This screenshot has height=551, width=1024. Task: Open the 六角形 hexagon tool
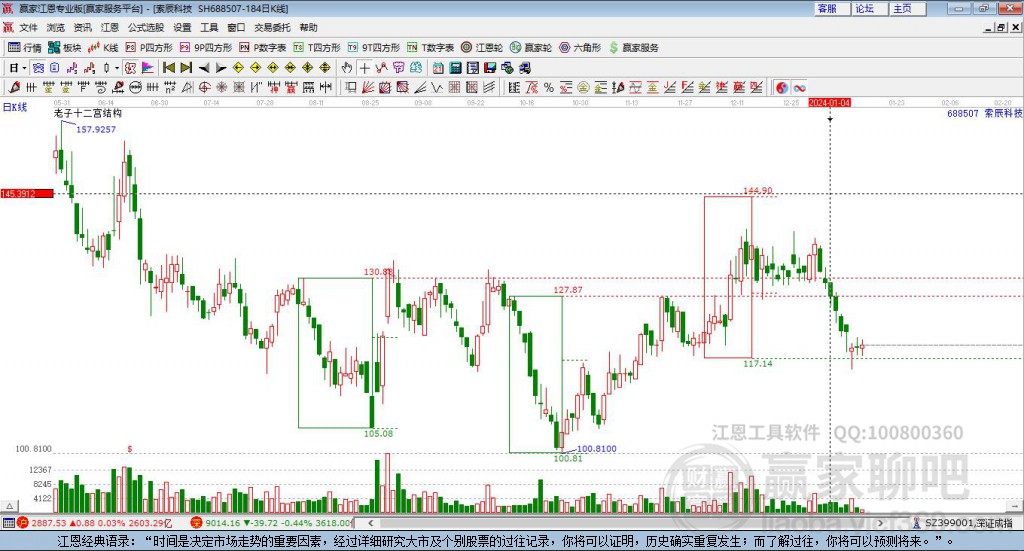[580, 48]
